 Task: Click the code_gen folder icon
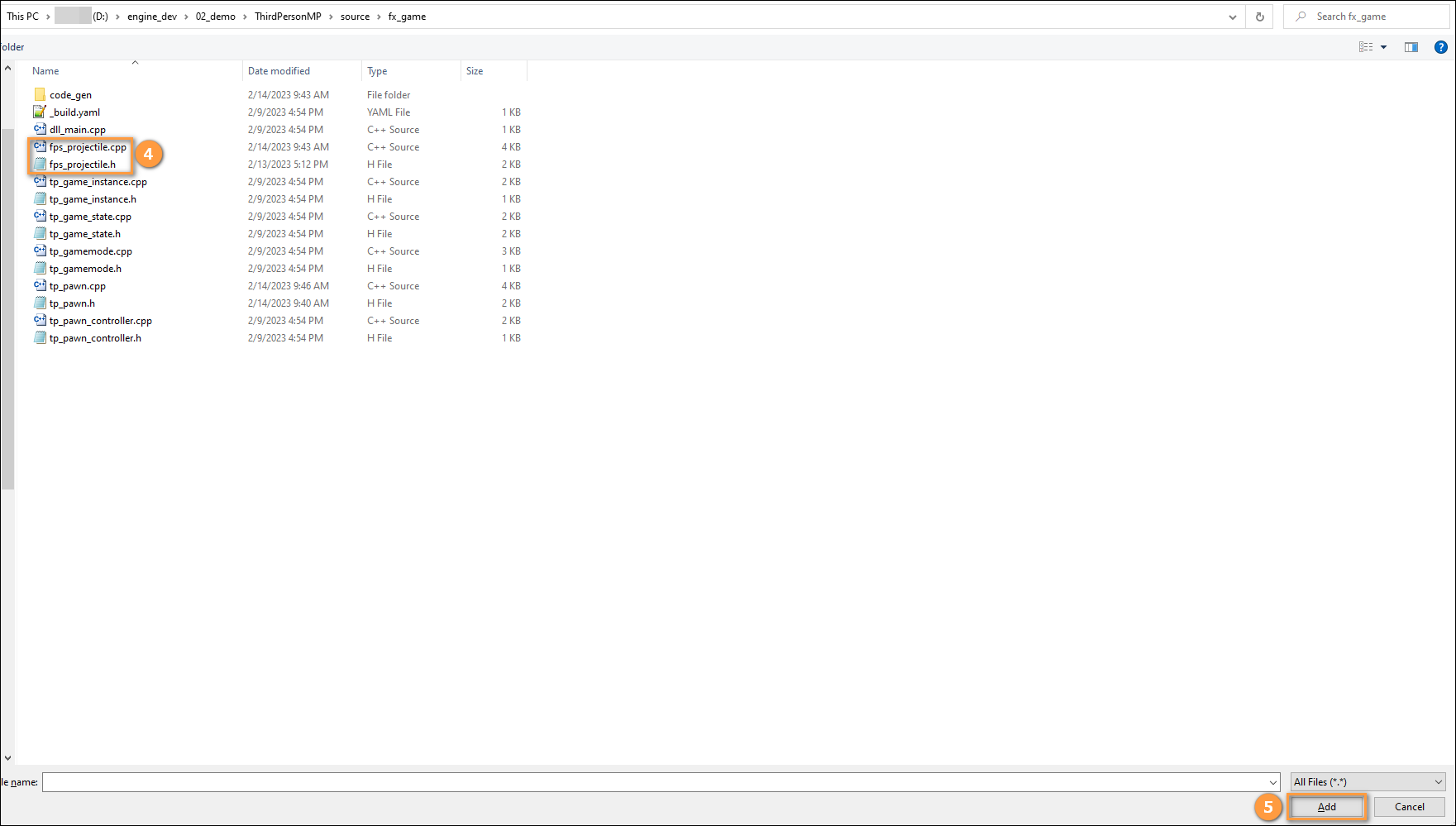pyautogui.click(x=40, y=94)
